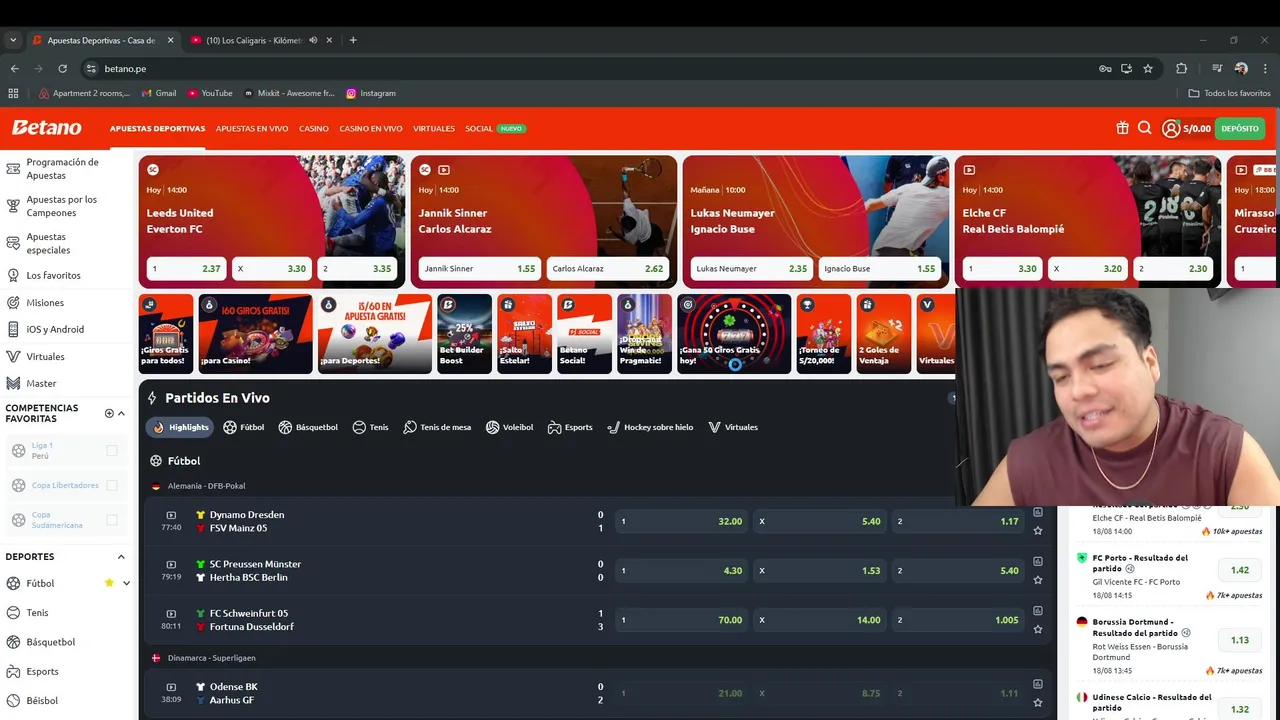Image resolution: width=1280 pixels, height=720 pixels.
Task: Open Chrome extensions puzzle icon
Action: click(x=1181, y=68)
